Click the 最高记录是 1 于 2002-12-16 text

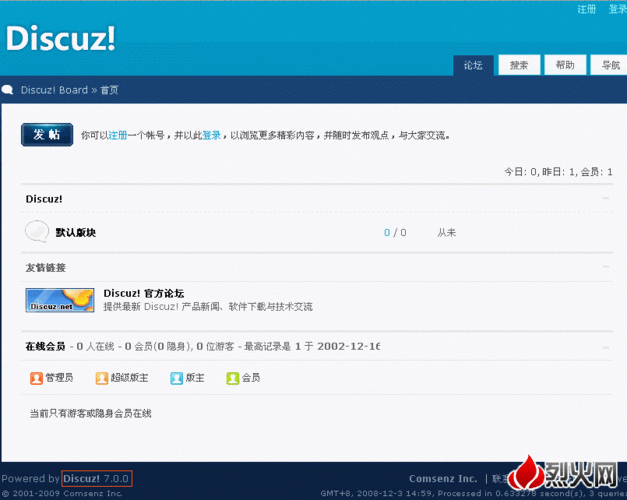coord(312,346)
